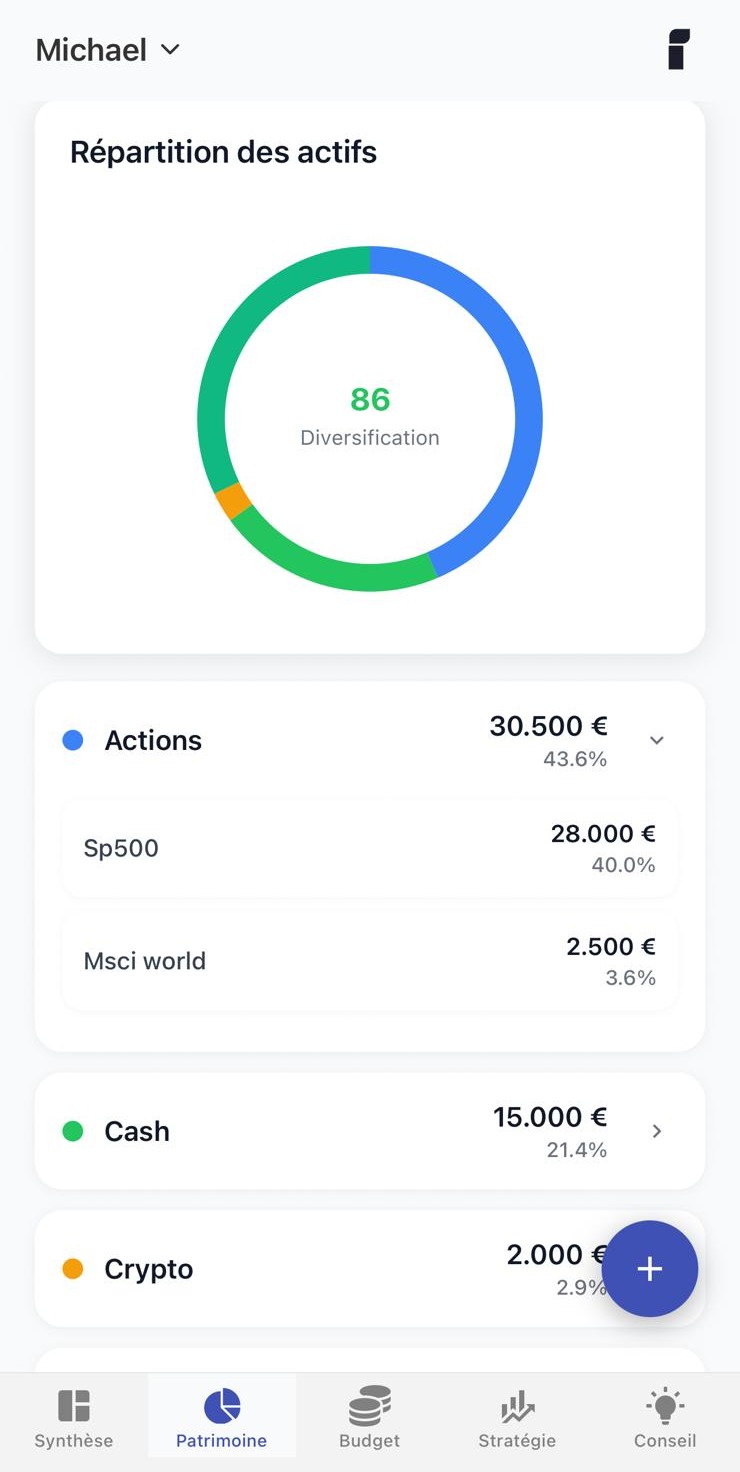The image size is (740, 1472).
Task: Open the Stratégie chart icon
Action: [517, 1408]
